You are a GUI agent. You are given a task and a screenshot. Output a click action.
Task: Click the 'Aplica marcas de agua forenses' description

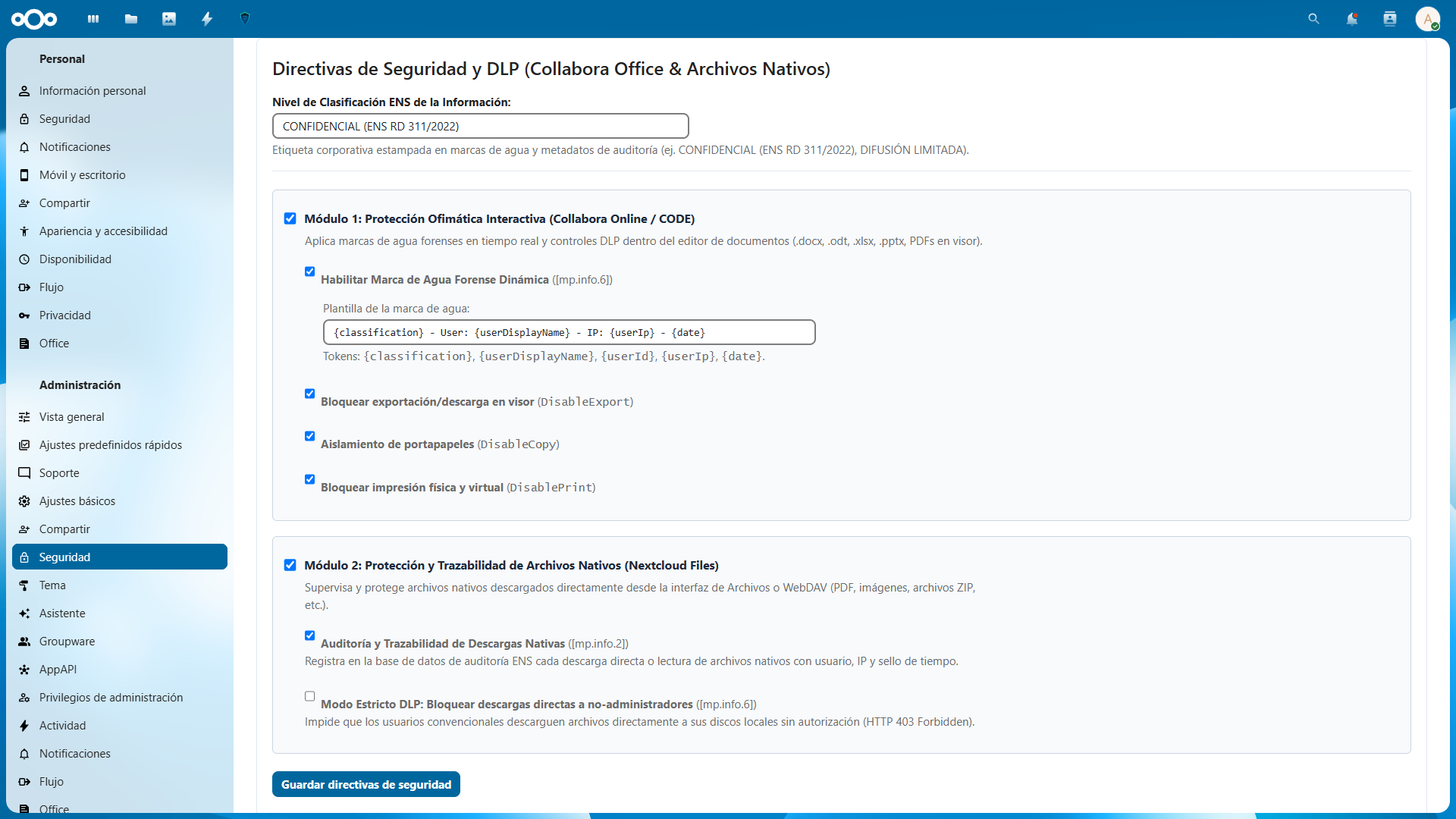pos(644,241)
